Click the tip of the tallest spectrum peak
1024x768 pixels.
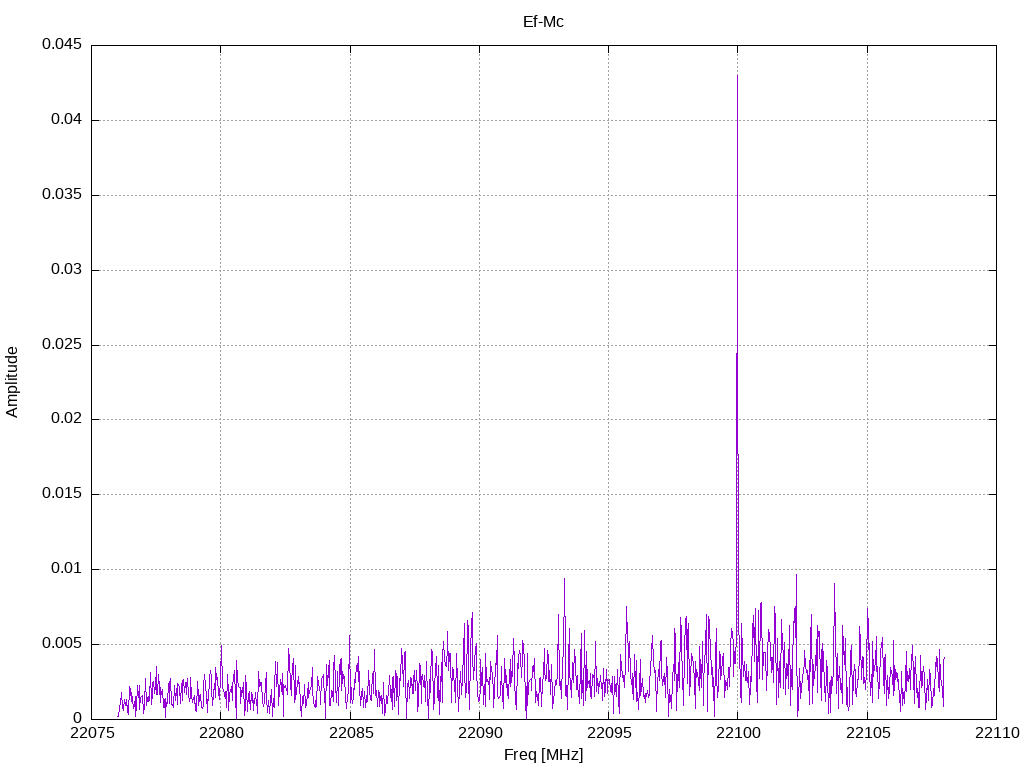737,76
